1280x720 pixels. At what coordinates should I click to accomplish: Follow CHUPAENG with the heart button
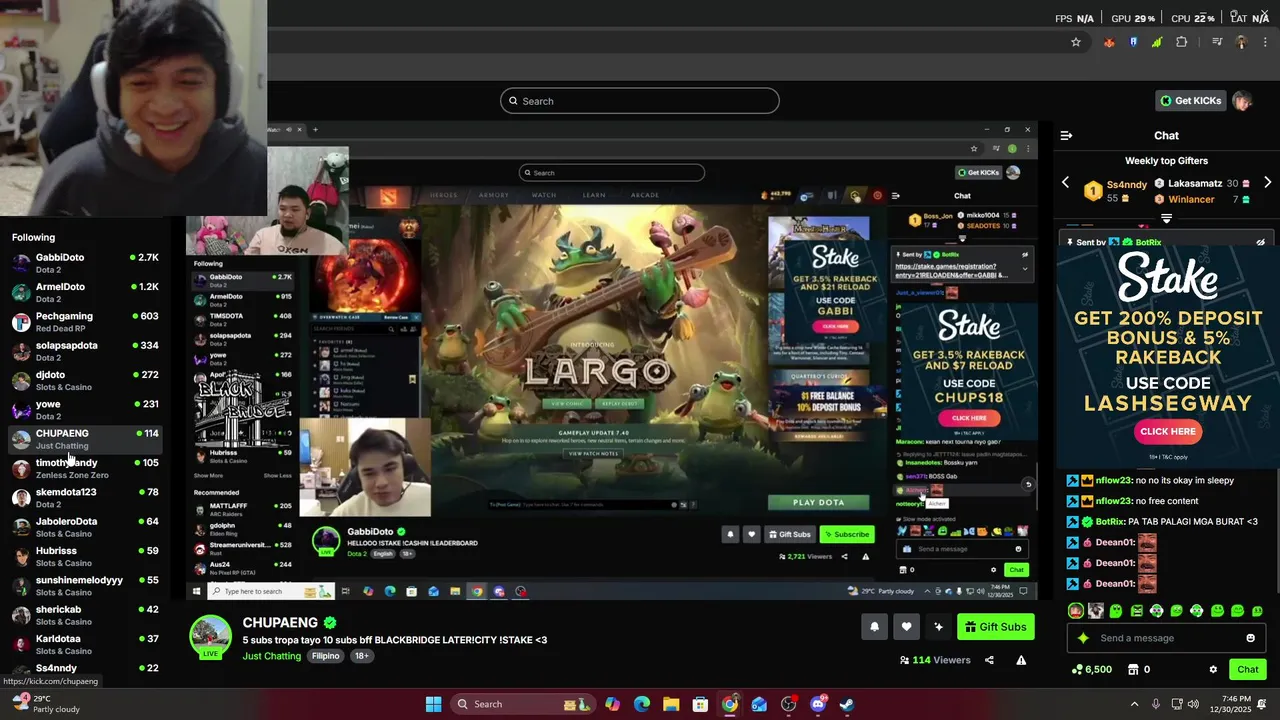coord(906,627)
